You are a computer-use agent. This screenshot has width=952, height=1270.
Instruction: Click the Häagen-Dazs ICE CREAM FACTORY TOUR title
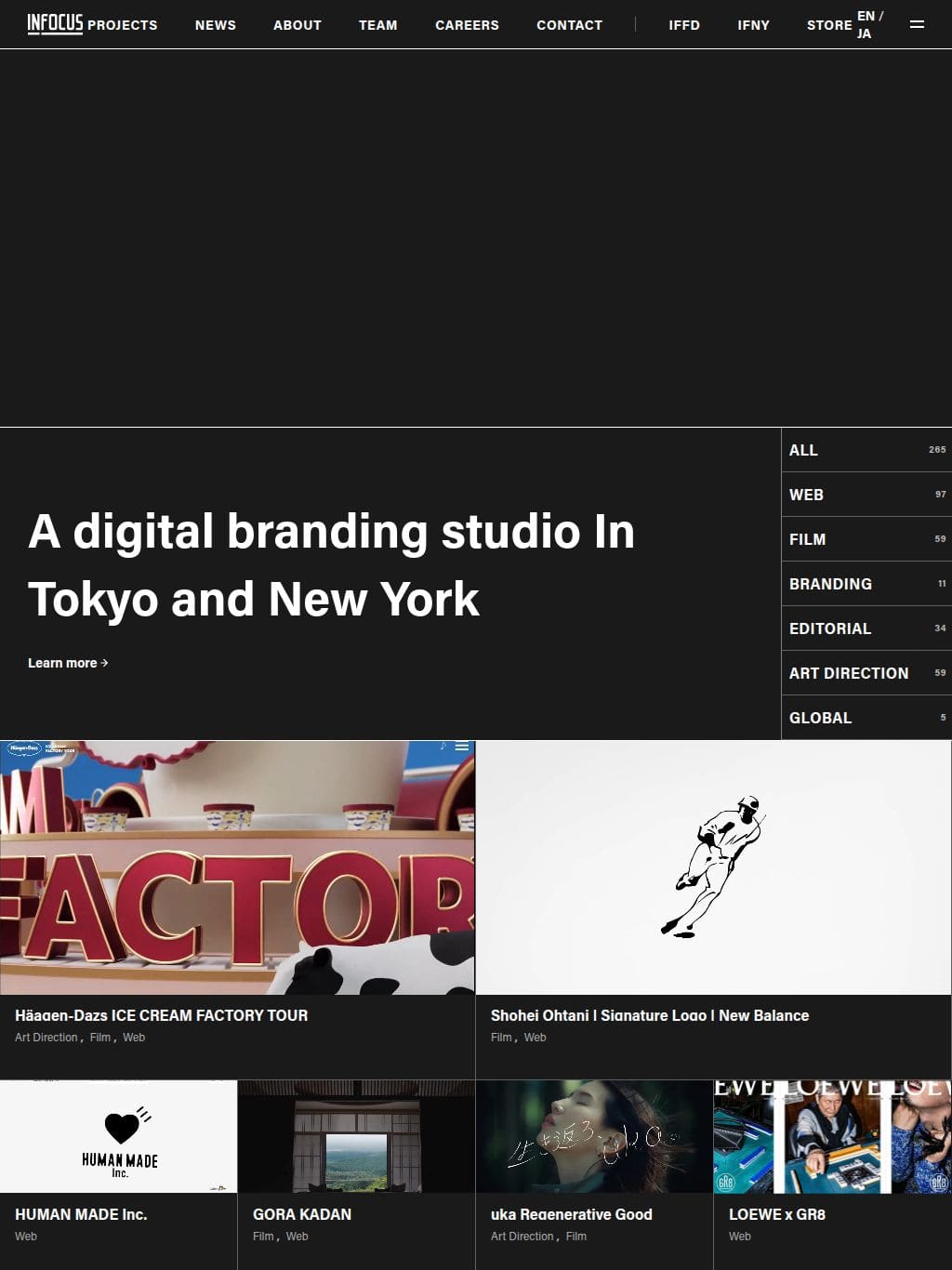[161, 1015]
